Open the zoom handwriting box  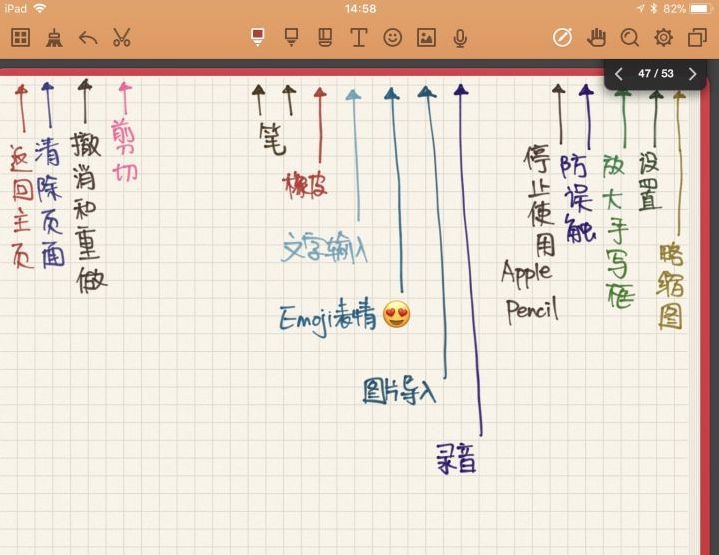click(x=630, y=38)
